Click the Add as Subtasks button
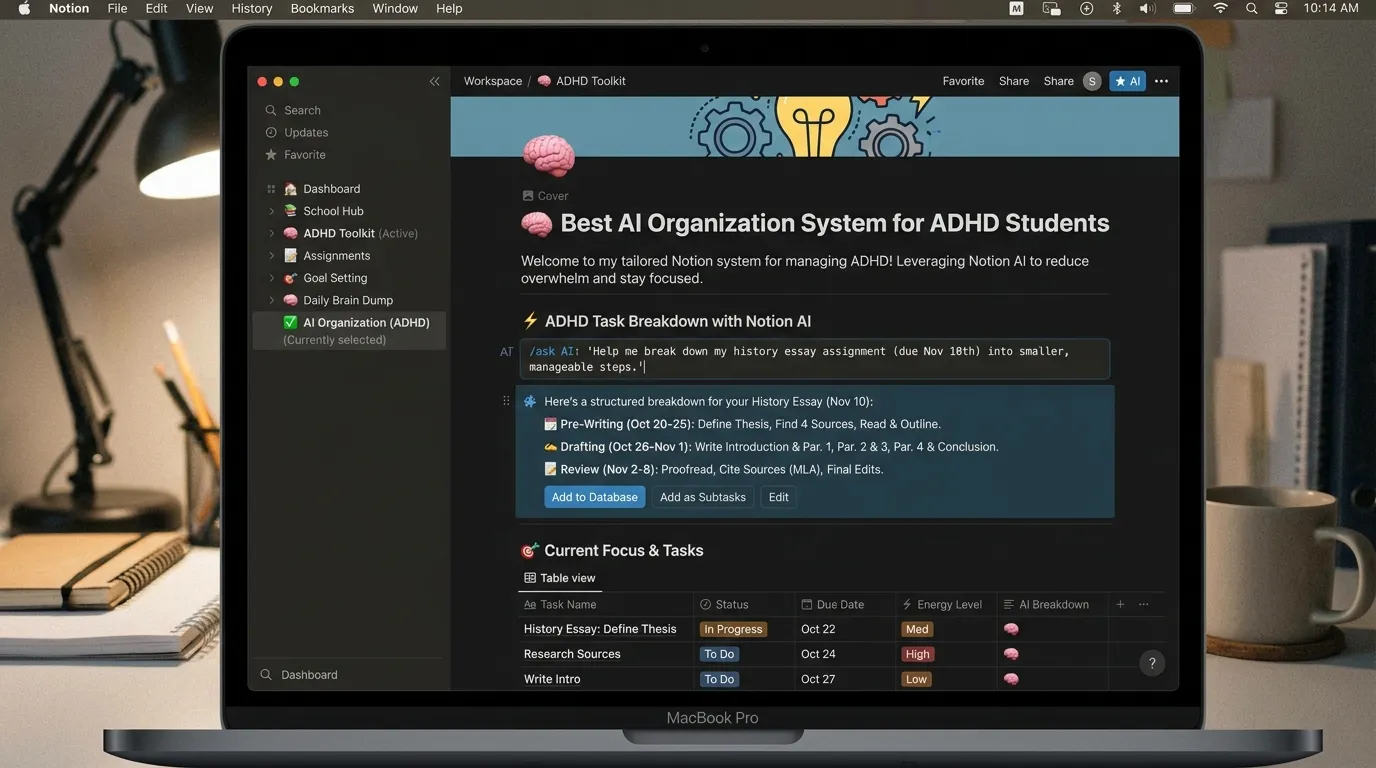Viewport: 1376px width, 768px height. [x=703, y=497]
